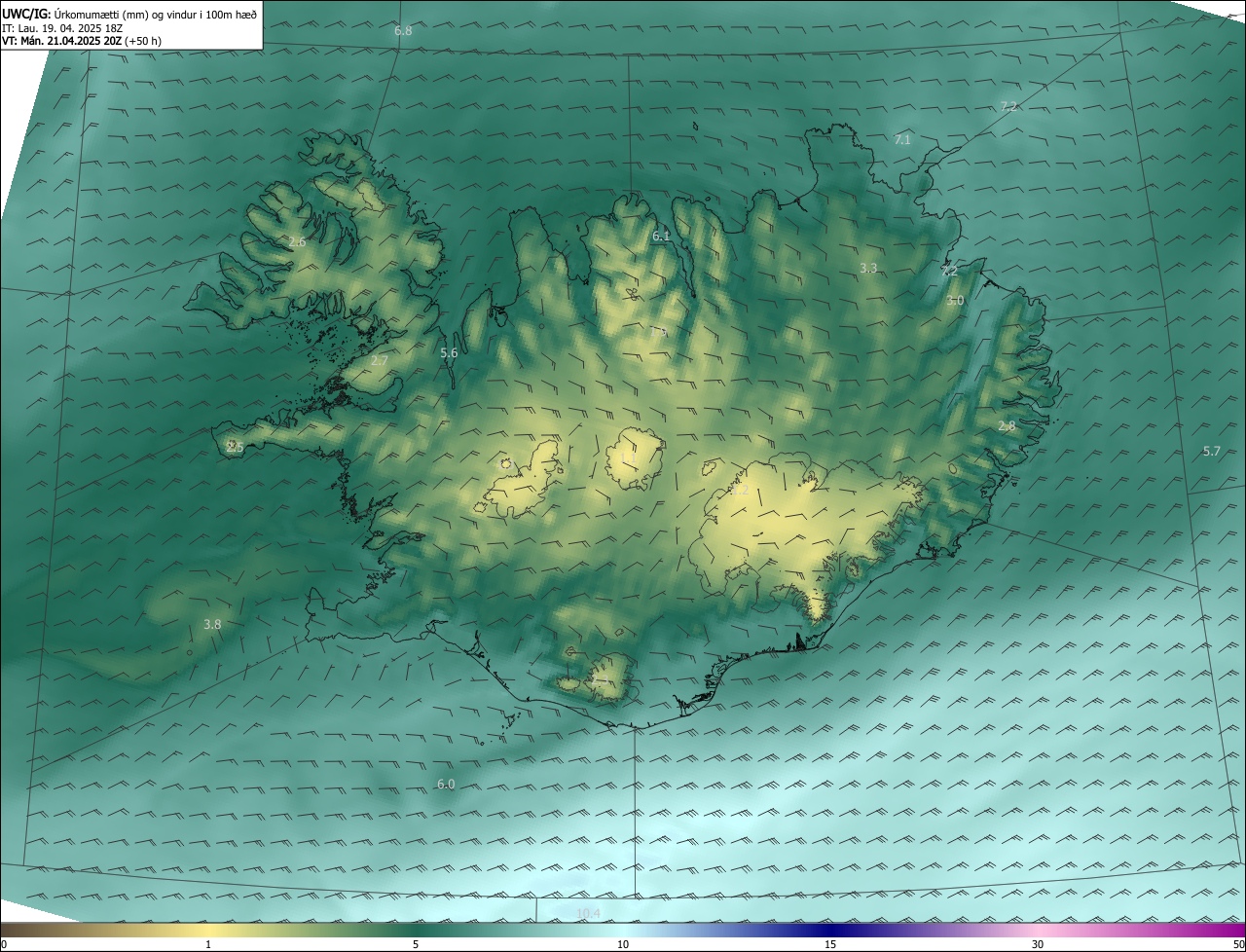
Task: Click the 15 tick on the color scale
Action: pyautogui.click(x=830, y=945)
